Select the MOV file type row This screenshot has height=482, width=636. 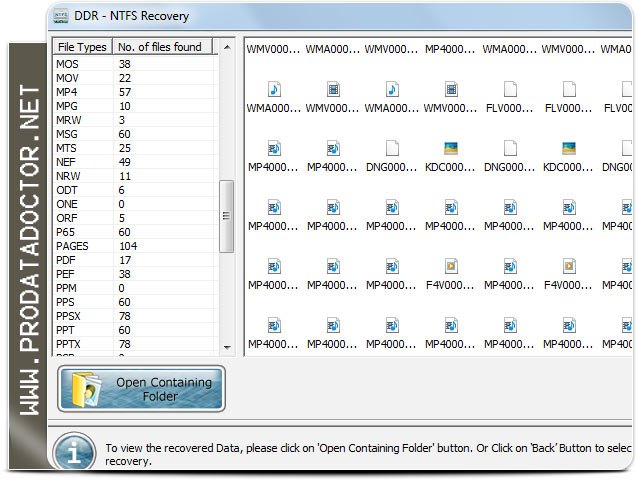point(135,78)
